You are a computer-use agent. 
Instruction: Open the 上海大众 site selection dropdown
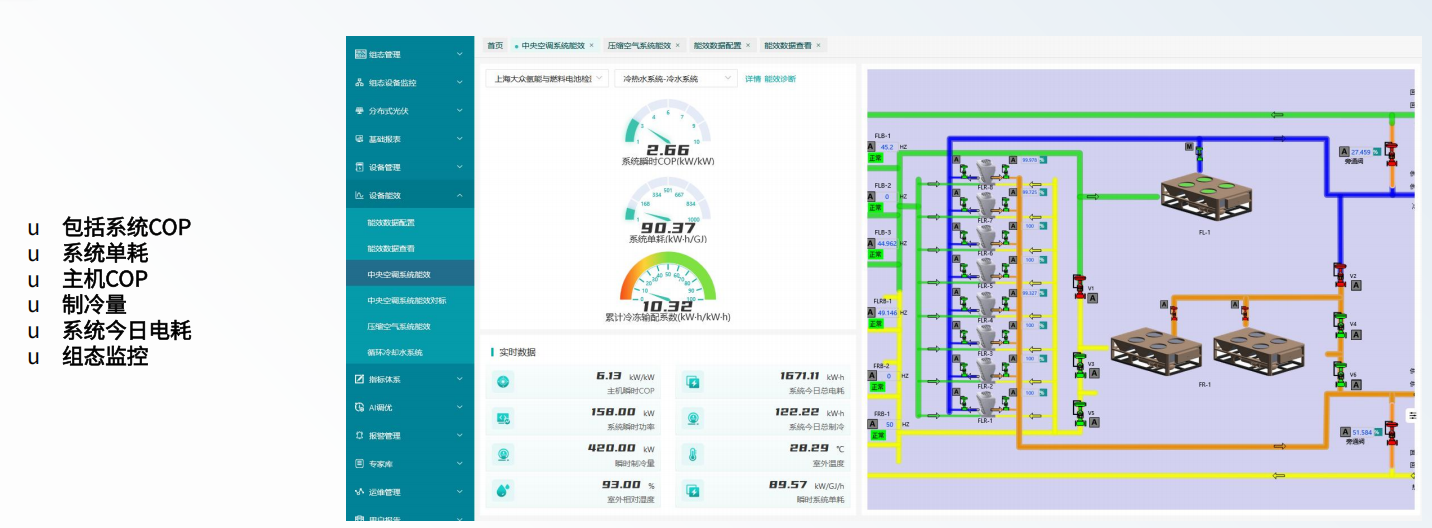pos(546,78)
